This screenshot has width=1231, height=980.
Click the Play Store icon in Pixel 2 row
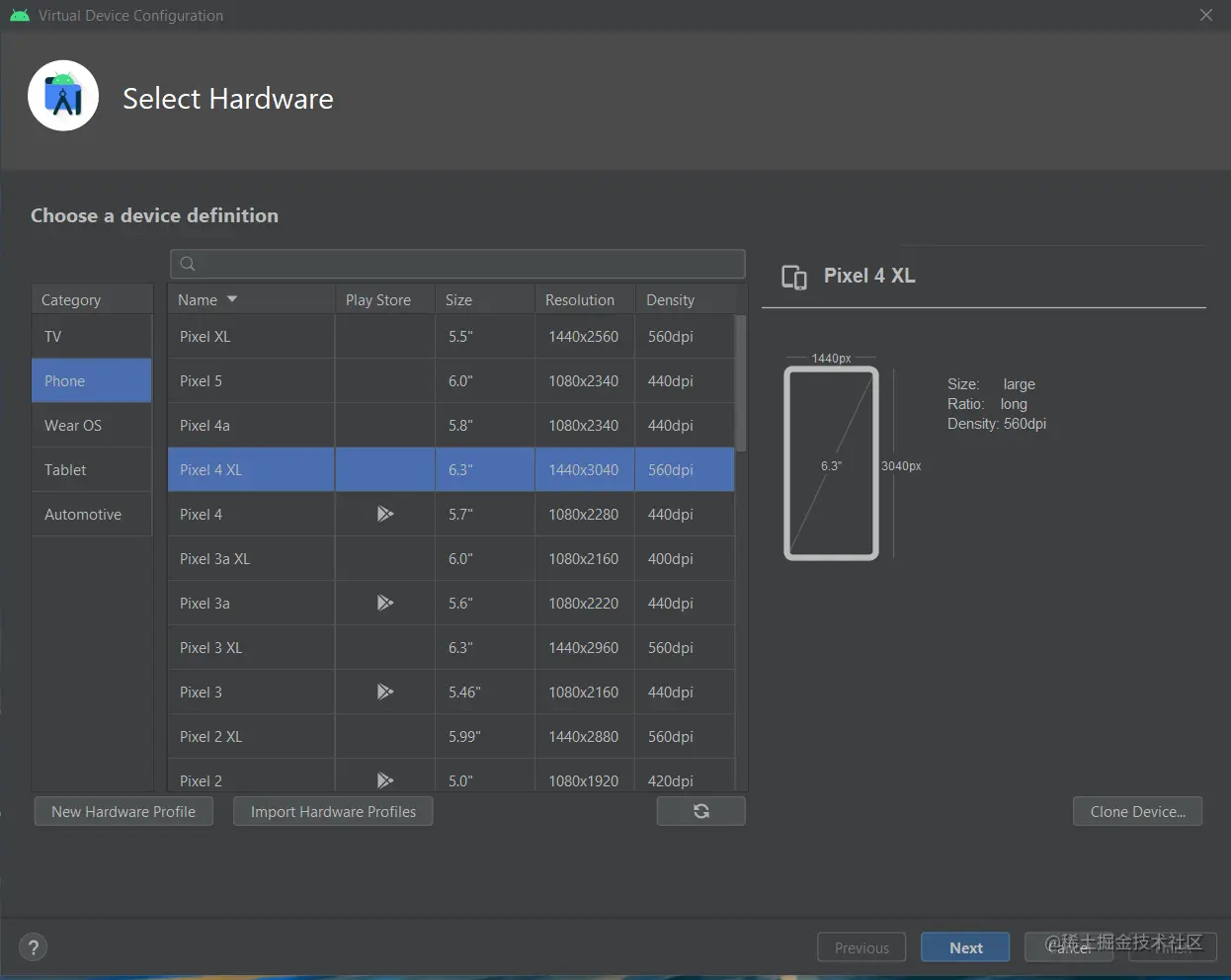(x=385, y=780)
